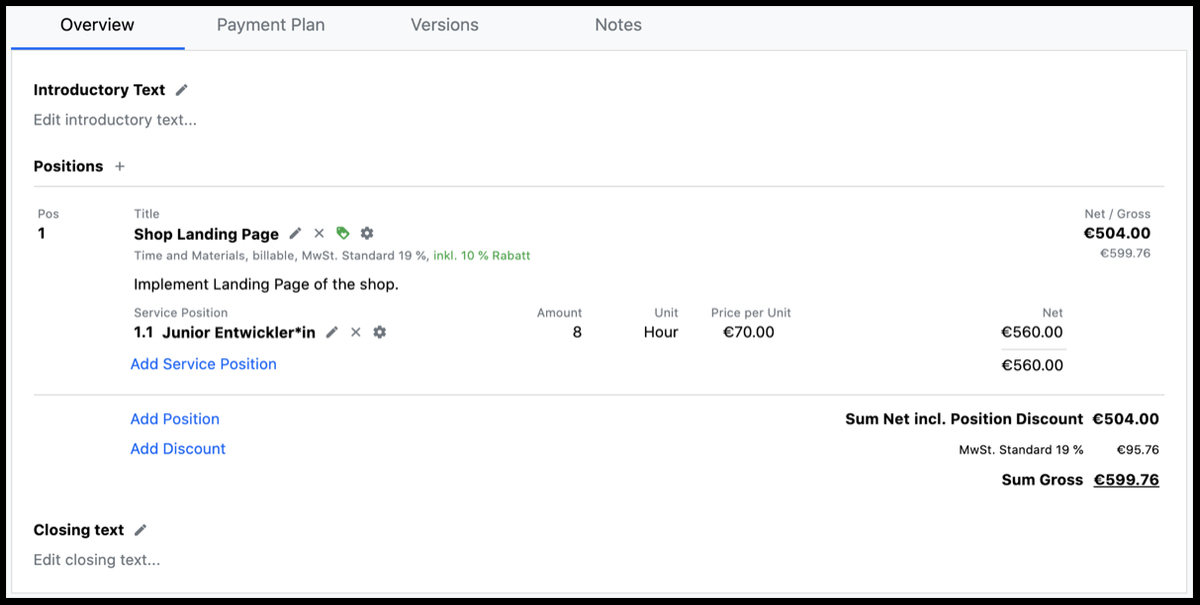Click 'Implement Landing Page of the shop.' description
The width and height of the screenshot is (1200, 605).
pos(266,284)
